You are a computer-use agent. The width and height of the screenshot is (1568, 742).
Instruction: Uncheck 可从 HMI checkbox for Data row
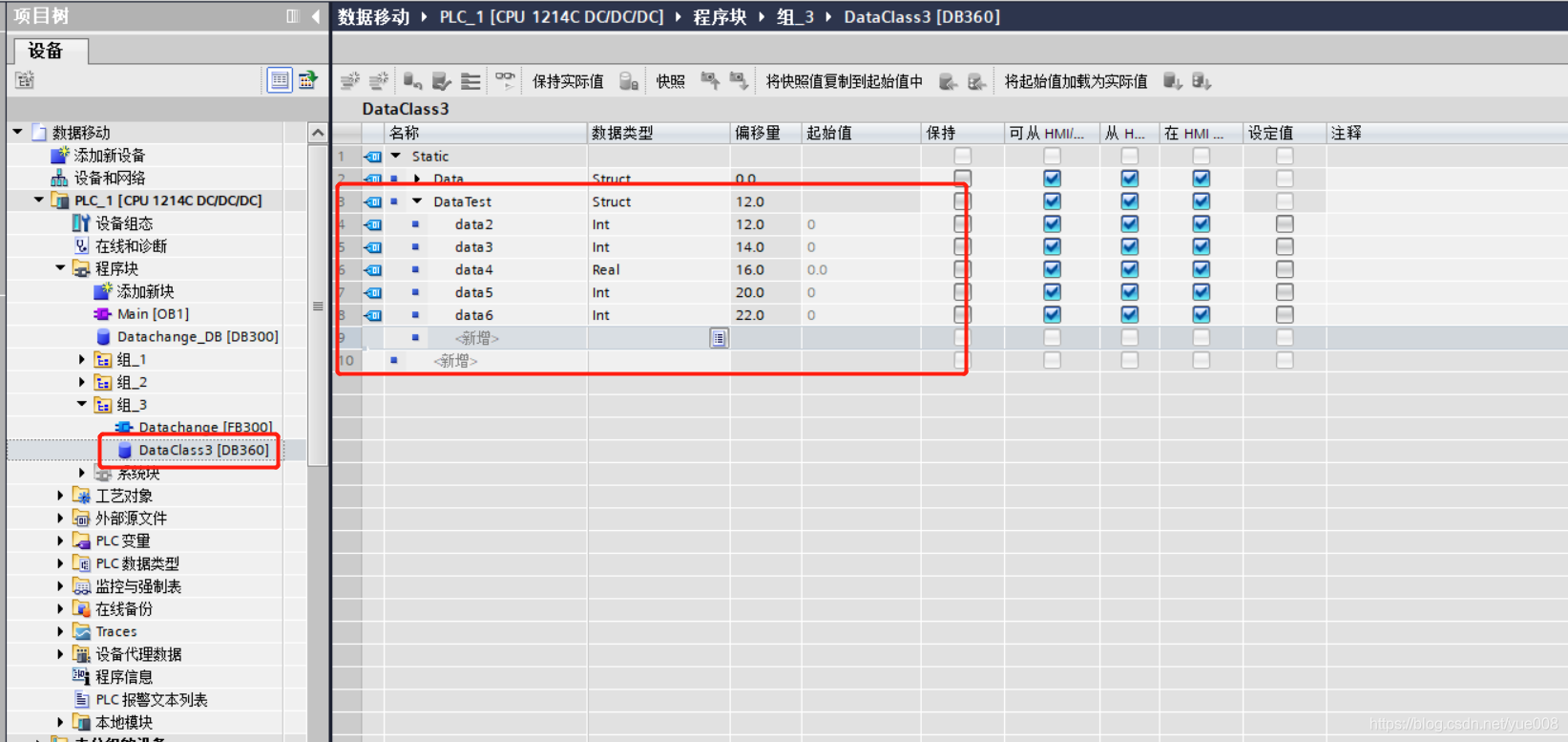tap(1052, 179)
